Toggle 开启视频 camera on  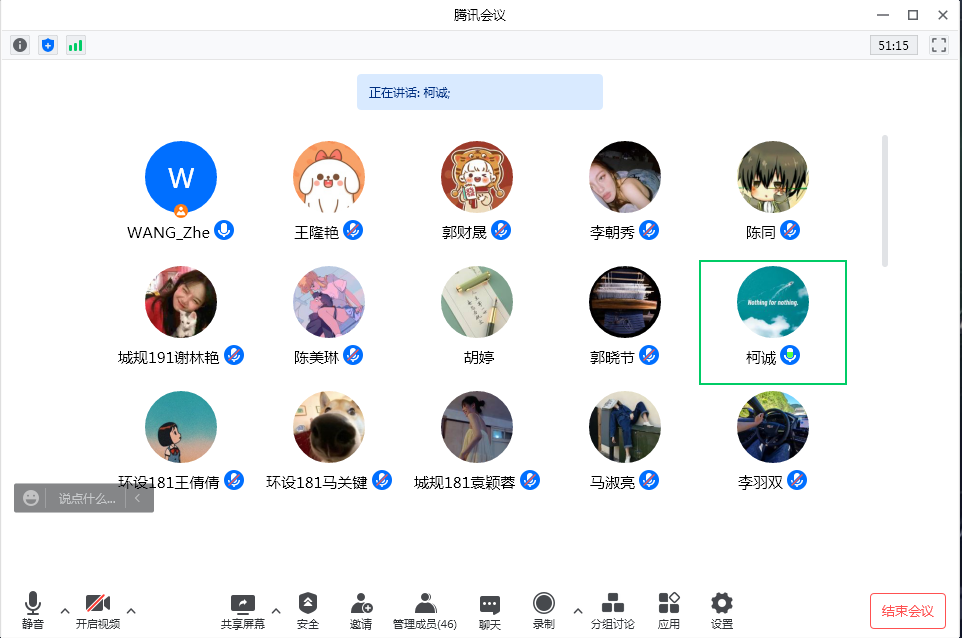[97, 609]
